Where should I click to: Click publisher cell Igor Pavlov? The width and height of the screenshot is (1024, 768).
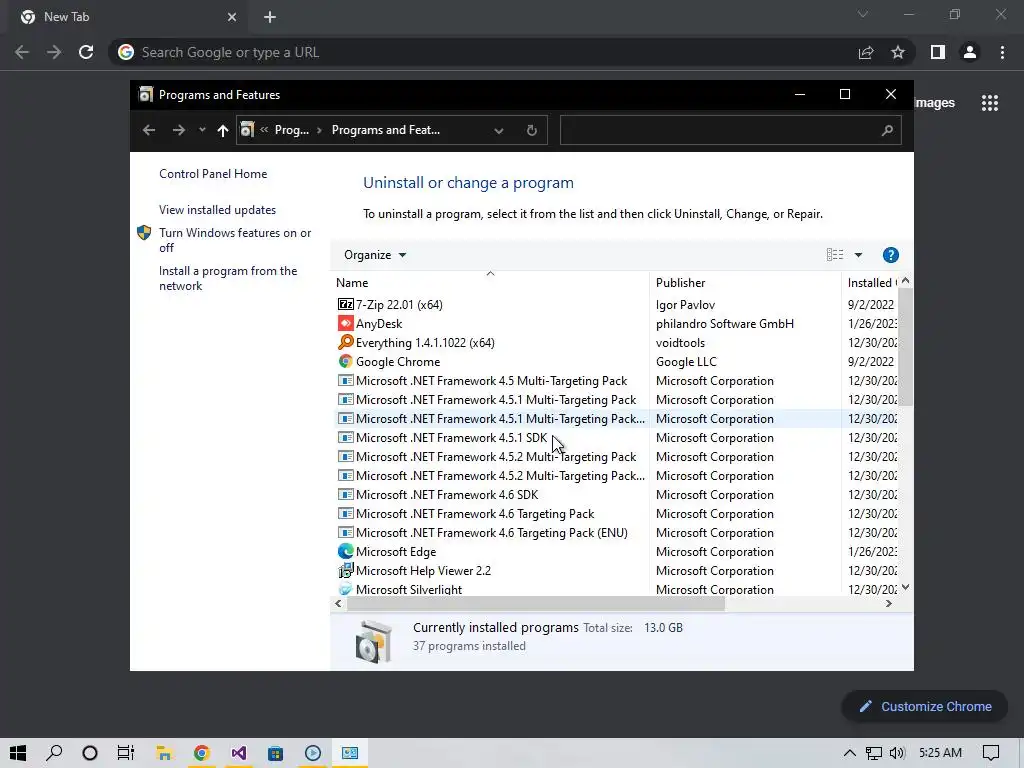pos(685,304)
